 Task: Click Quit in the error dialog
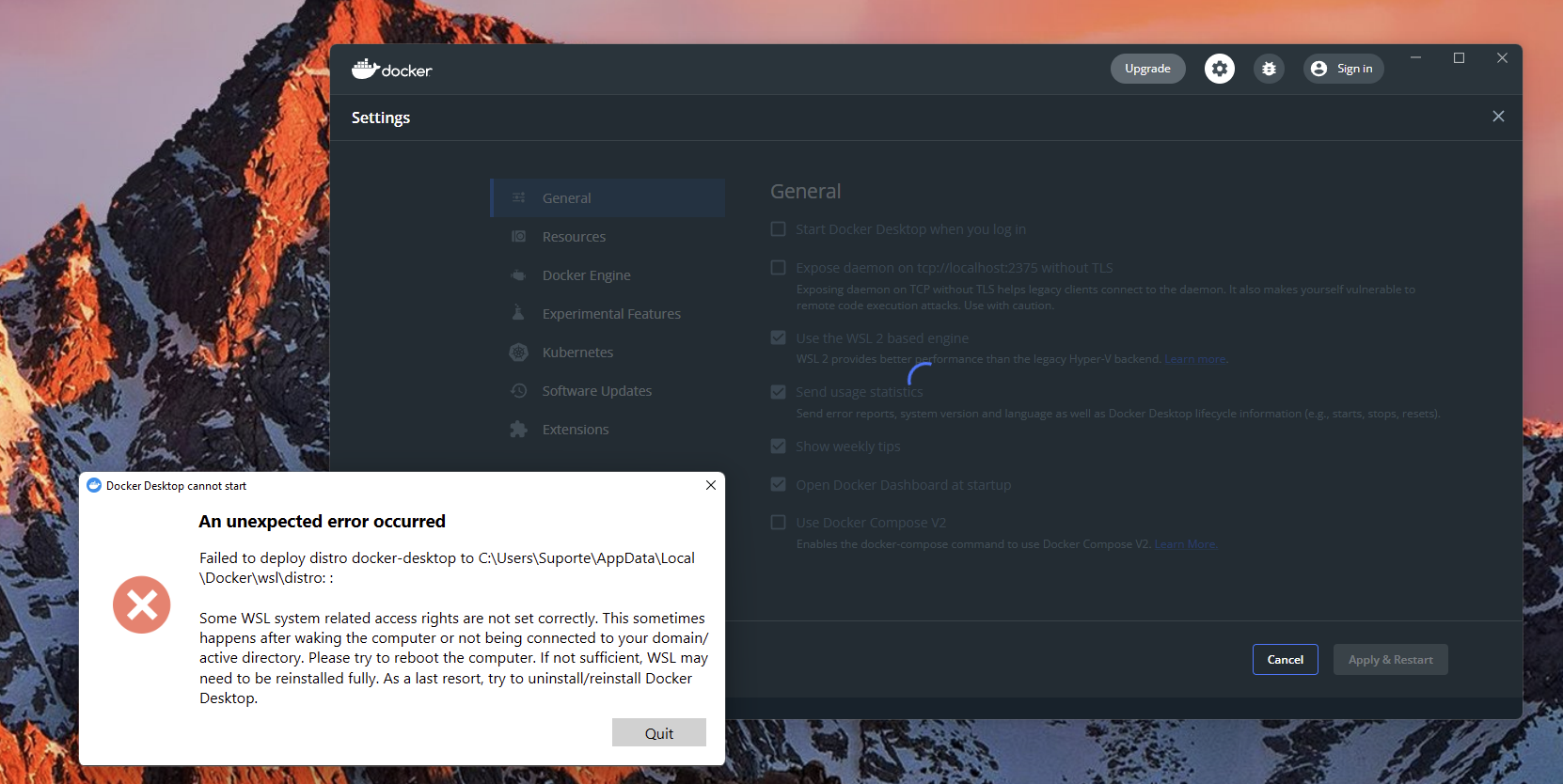(x=658, y=732)
